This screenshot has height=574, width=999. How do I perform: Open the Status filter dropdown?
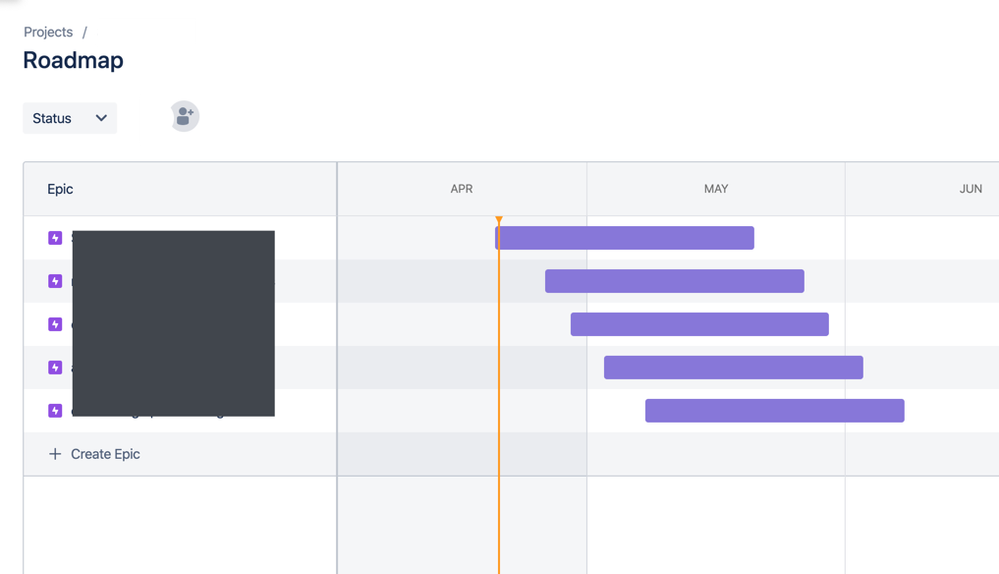coord(69,118)
